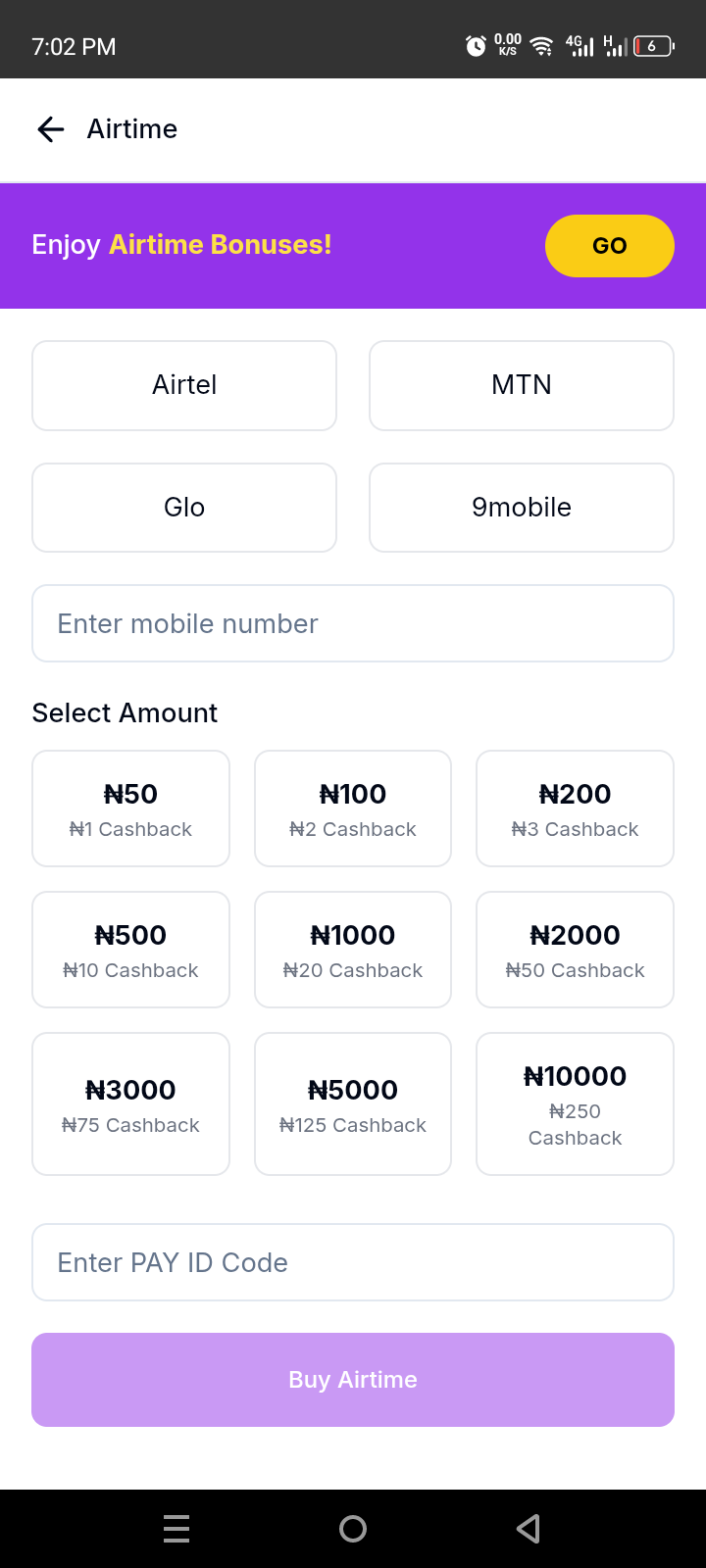Select Airtel network
This screenshot has width=706, height=1568.
coord(184,385)
